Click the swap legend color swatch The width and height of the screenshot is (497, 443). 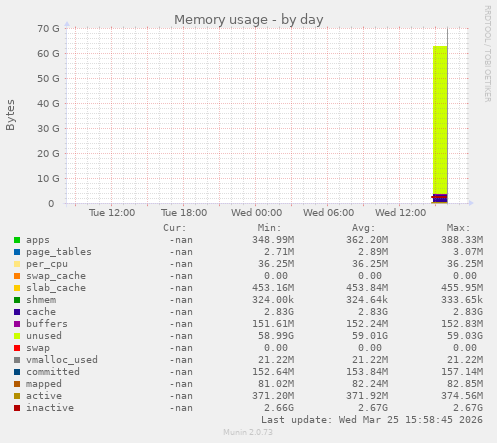coord(17,348)
